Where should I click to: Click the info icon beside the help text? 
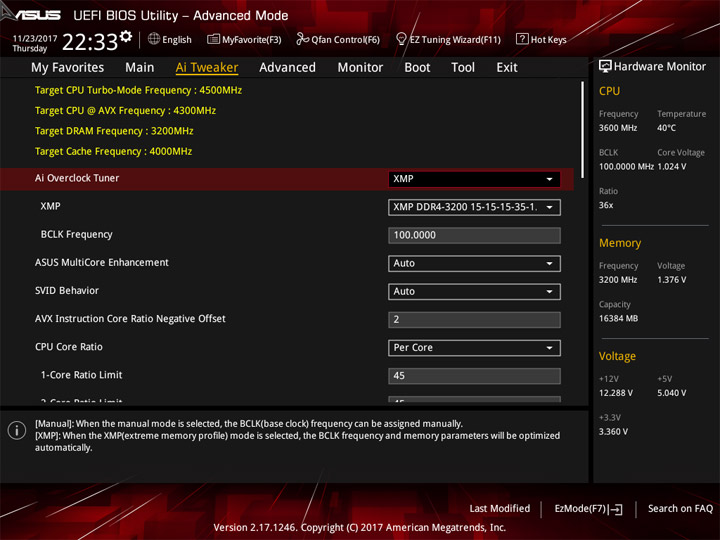coord(17,430)
